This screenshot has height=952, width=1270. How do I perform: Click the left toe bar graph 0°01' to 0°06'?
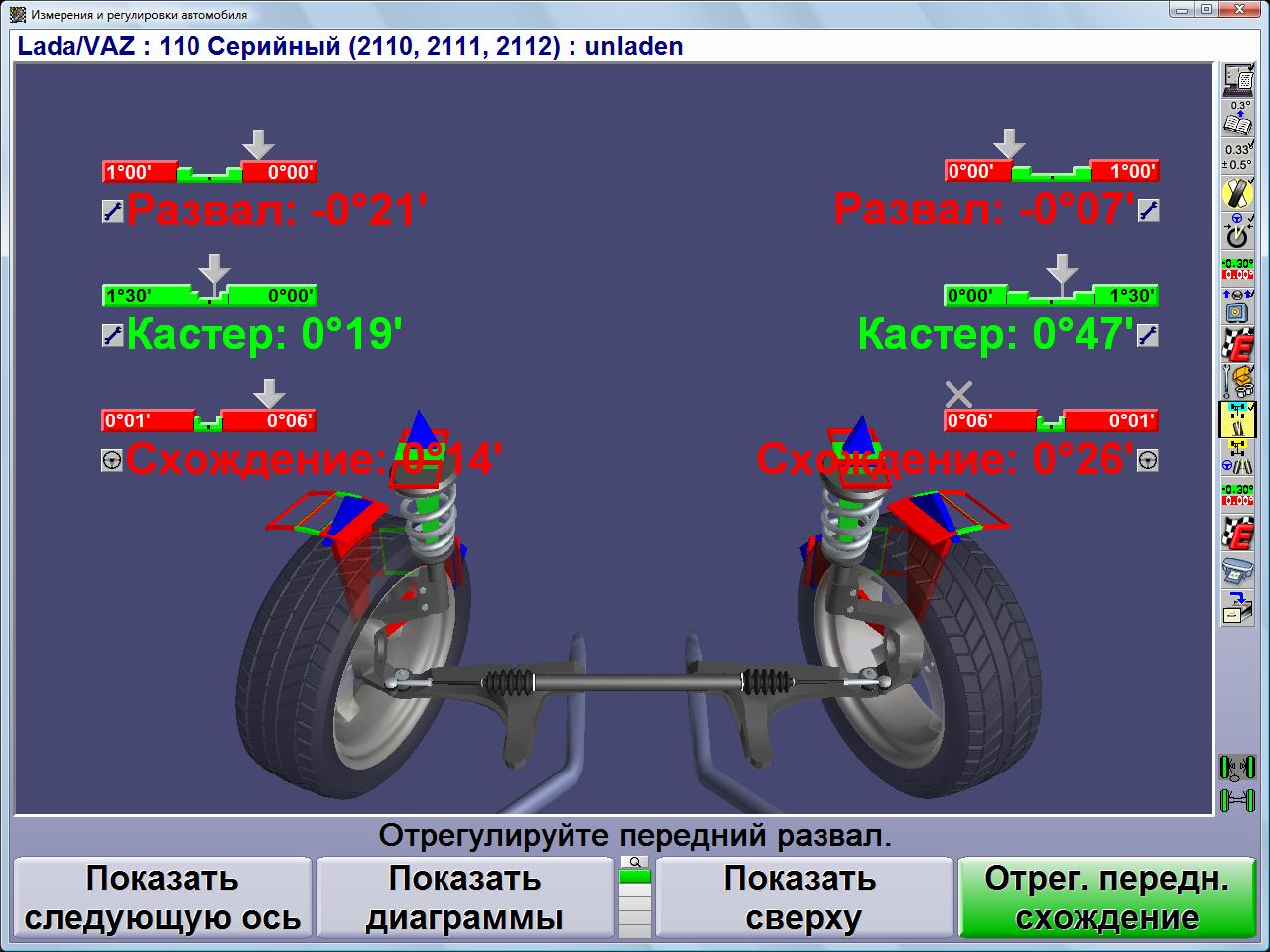click(x=209, y=420)
